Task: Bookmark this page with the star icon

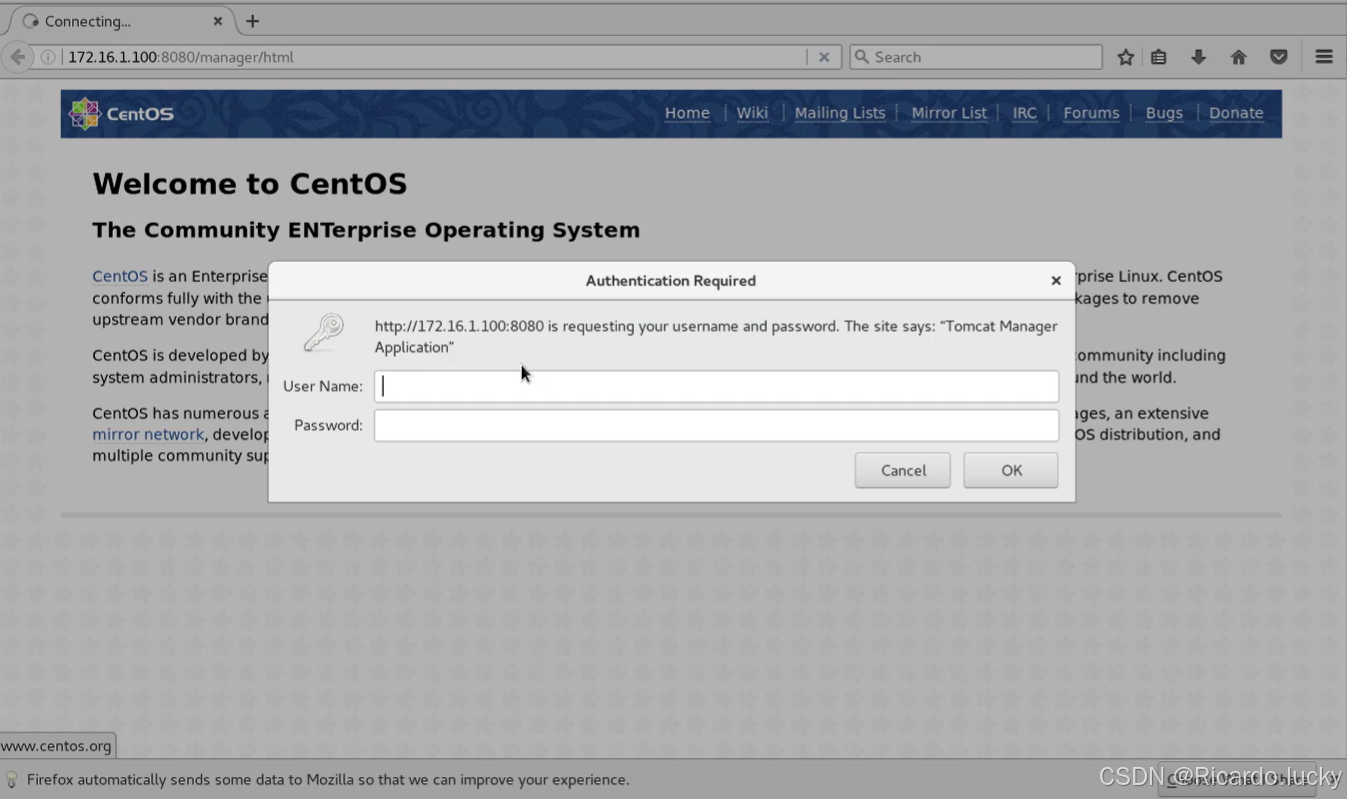Action: click(x=1126, y=57)
